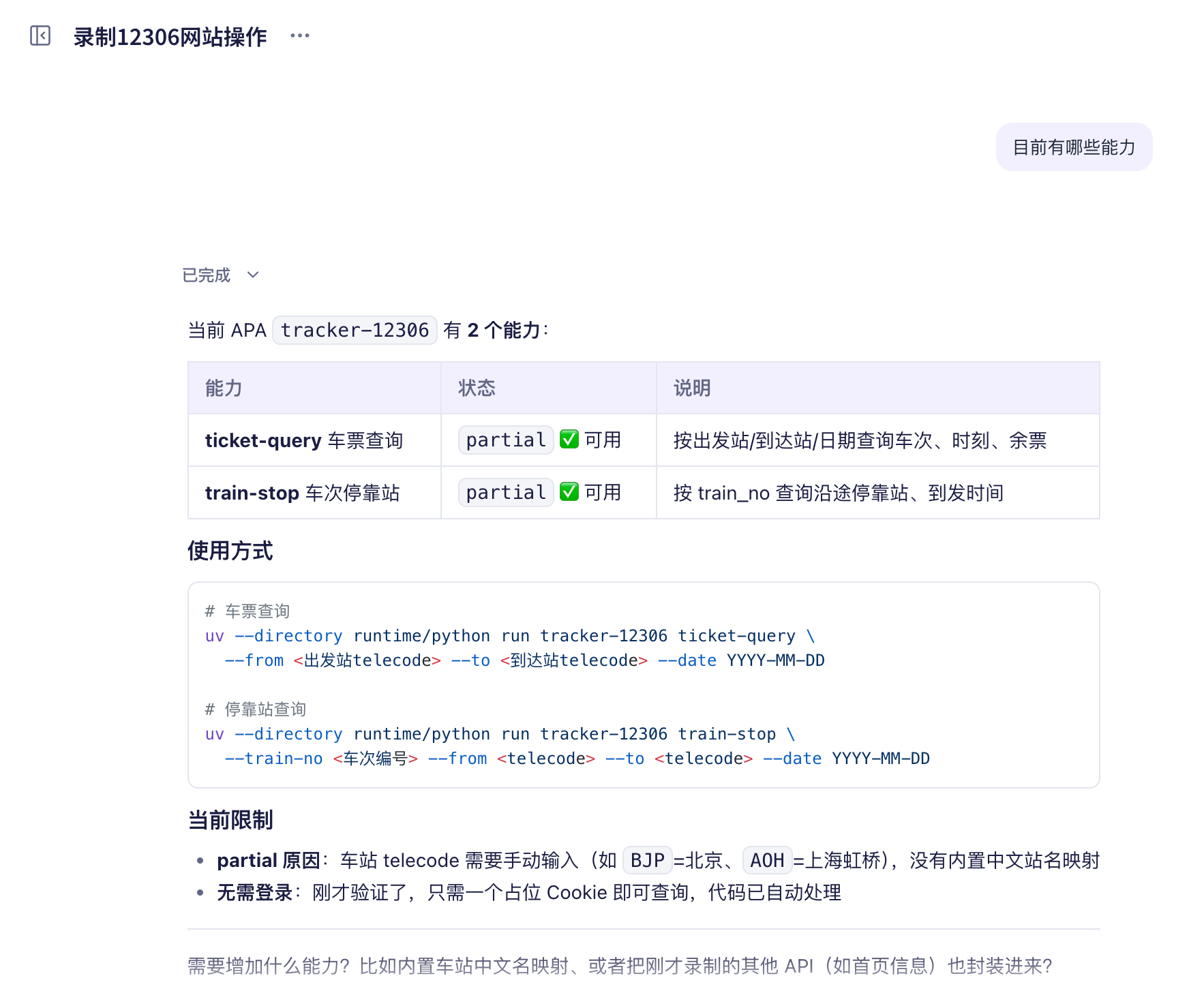The image size is (1204, 1006).
Task: Click the tracker-12306 inline code tag
Action: coord(355,331)
